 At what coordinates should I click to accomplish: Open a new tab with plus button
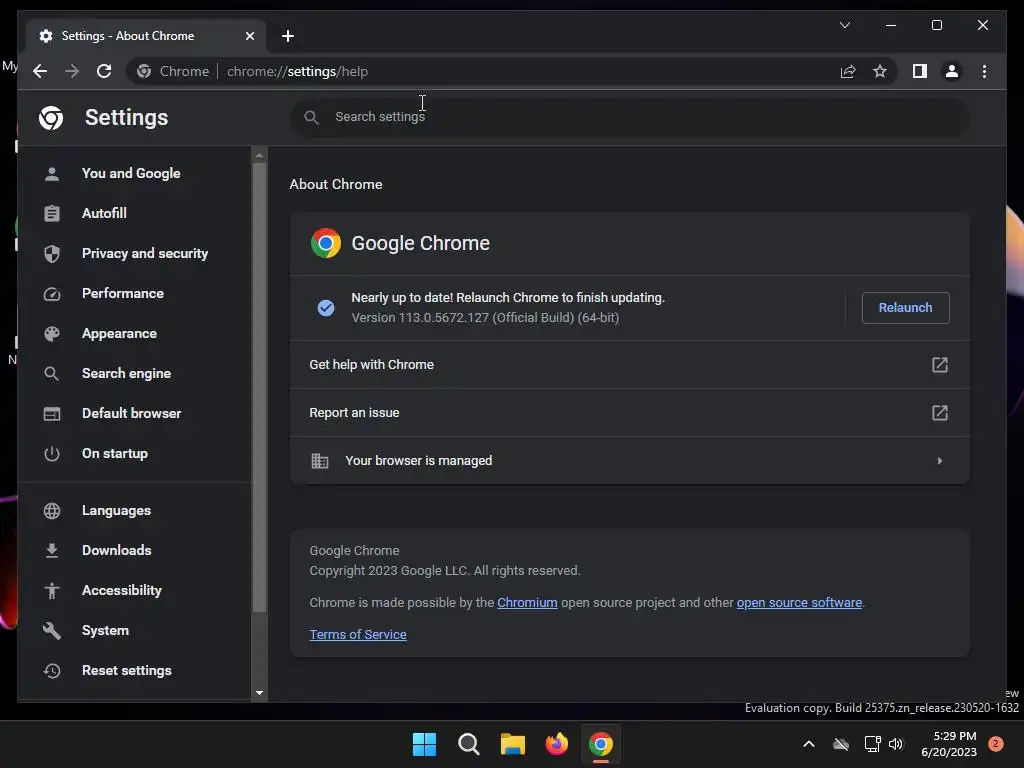point(288,36)
